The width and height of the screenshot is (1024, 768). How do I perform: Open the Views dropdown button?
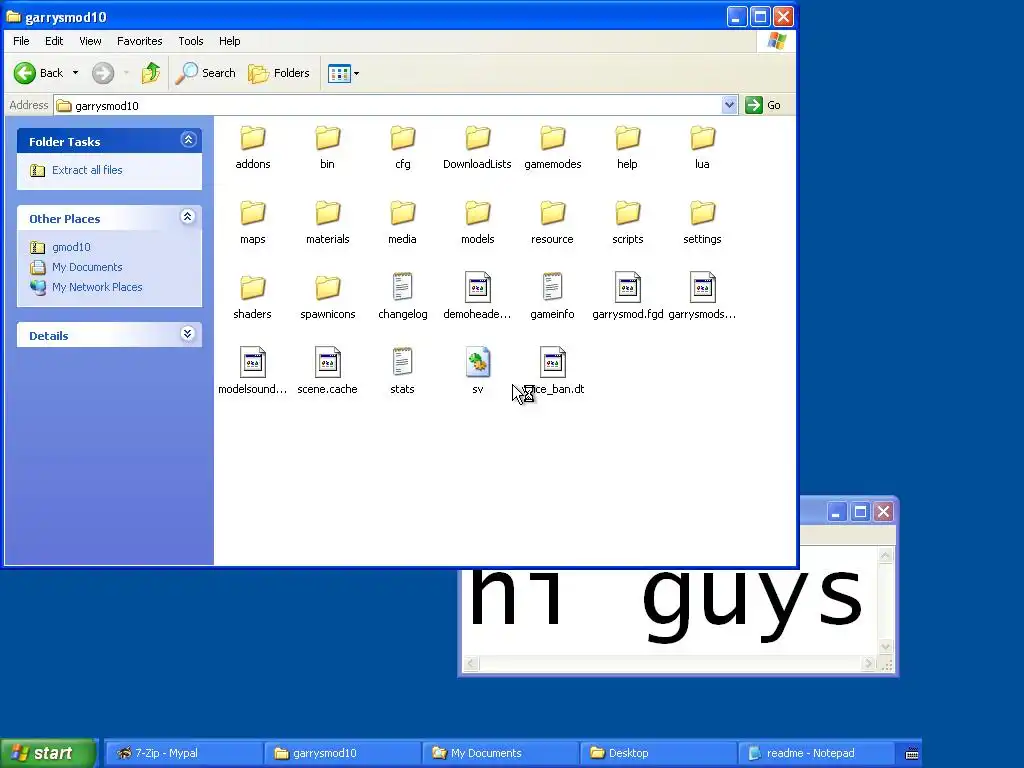(344, 73)
